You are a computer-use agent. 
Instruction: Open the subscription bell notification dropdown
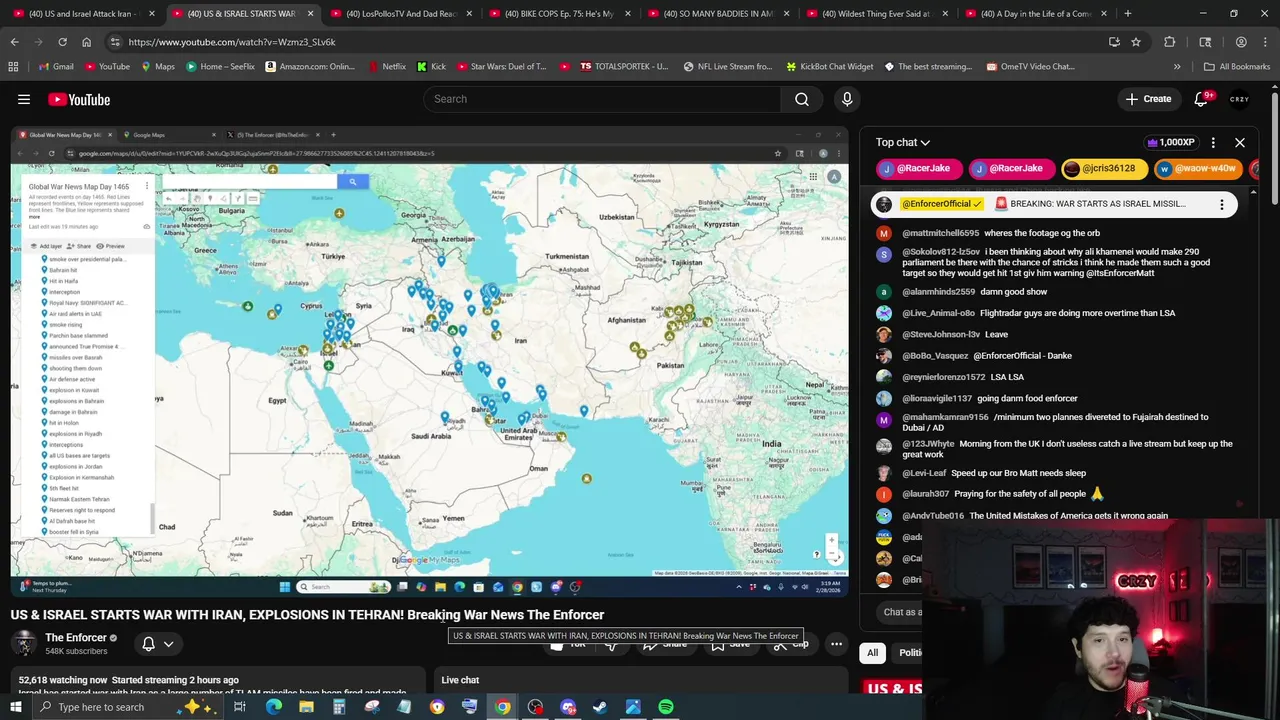[x=158, y=644]
